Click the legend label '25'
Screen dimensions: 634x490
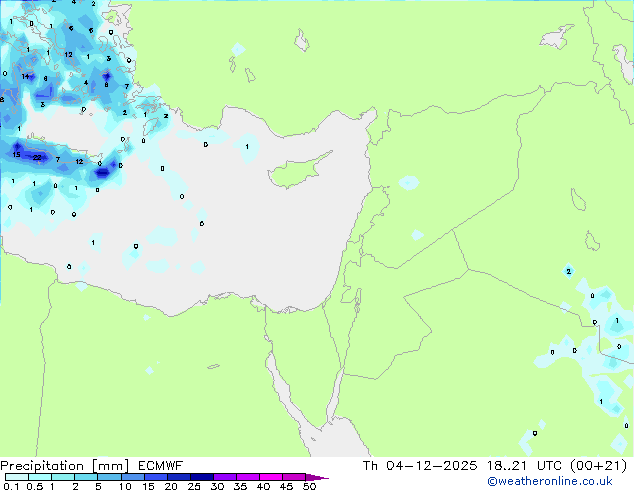pyautogui.click(x=194, y=486)
